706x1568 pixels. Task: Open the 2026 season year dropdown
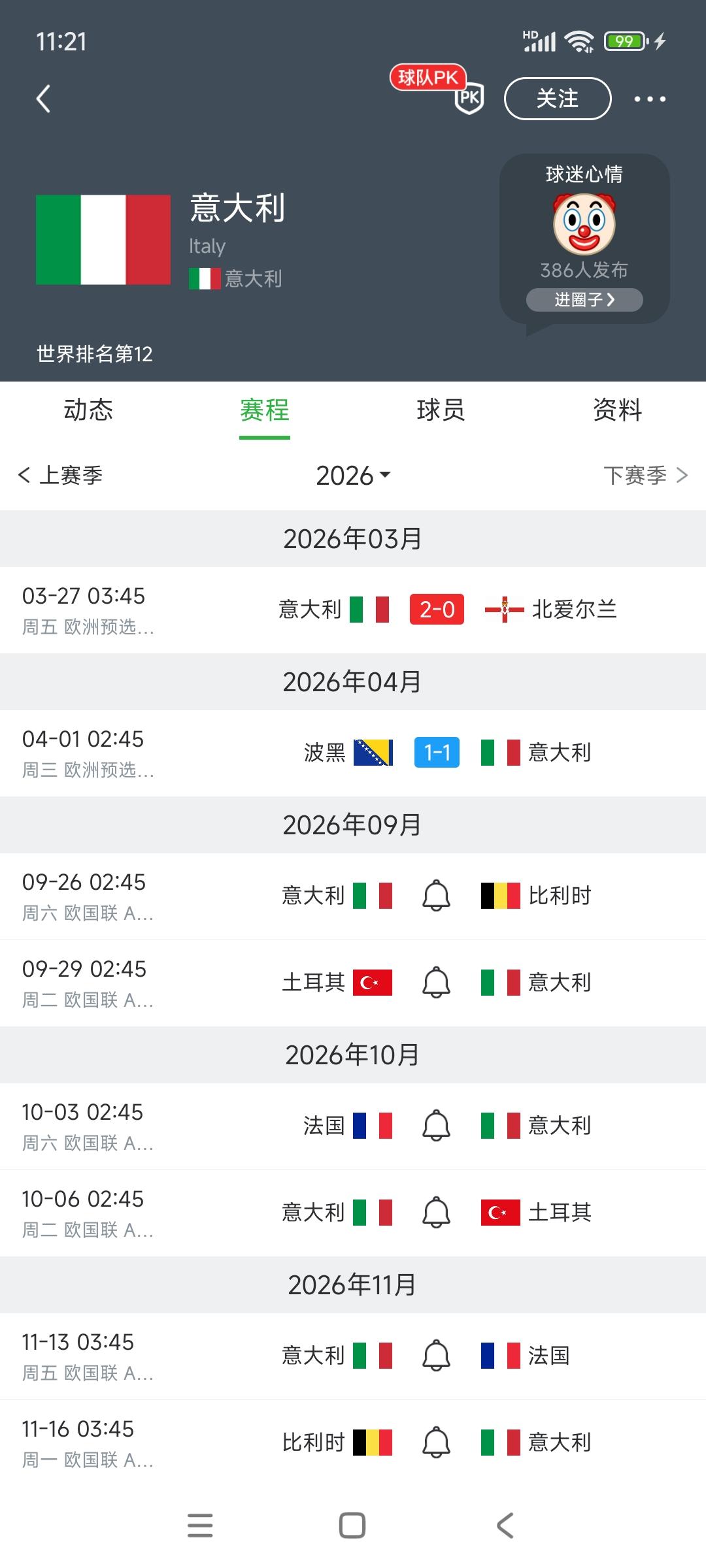pyautogui.click(x=353, y=476)
